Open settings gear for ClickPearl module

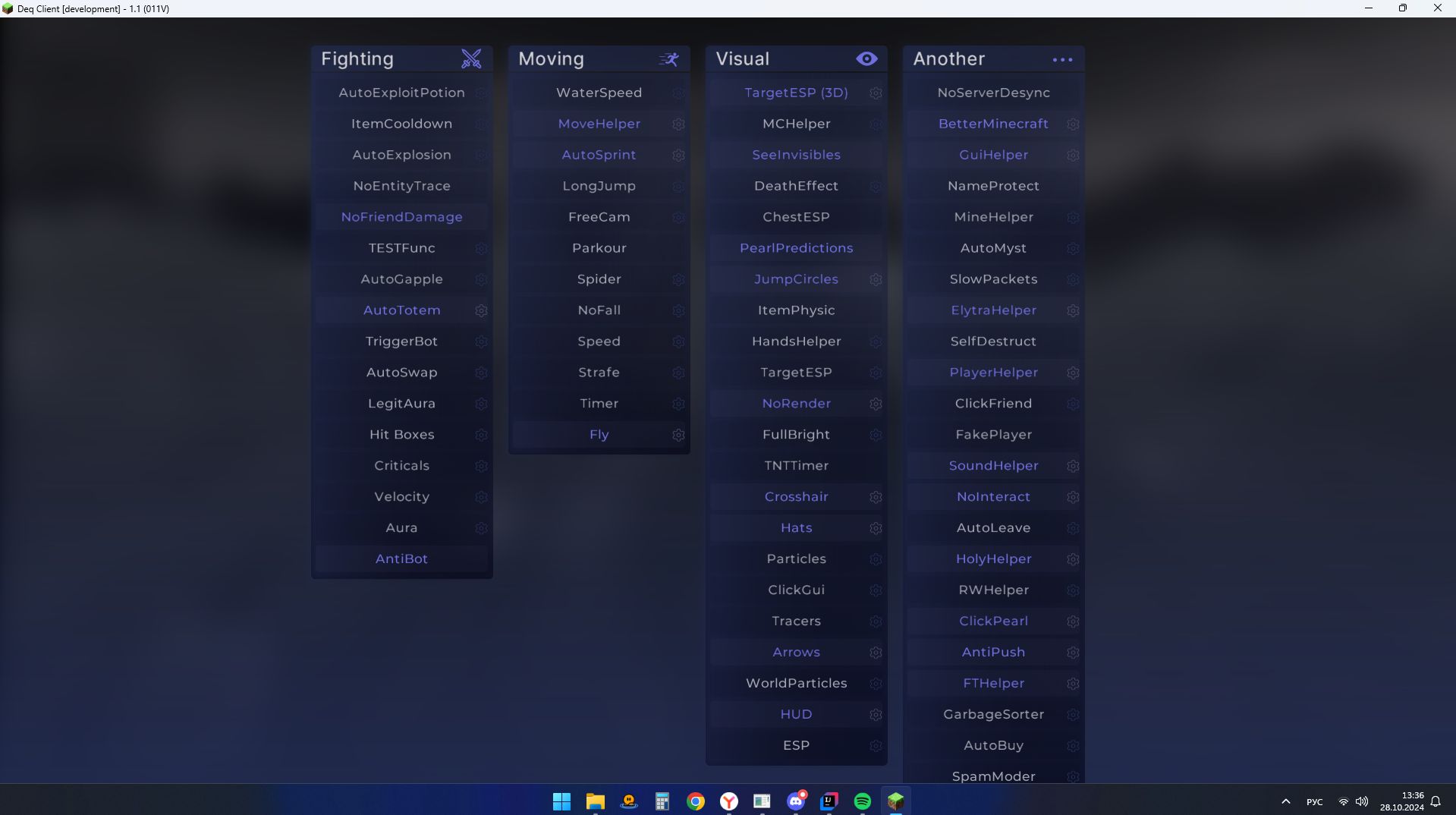pos(1073,621)
